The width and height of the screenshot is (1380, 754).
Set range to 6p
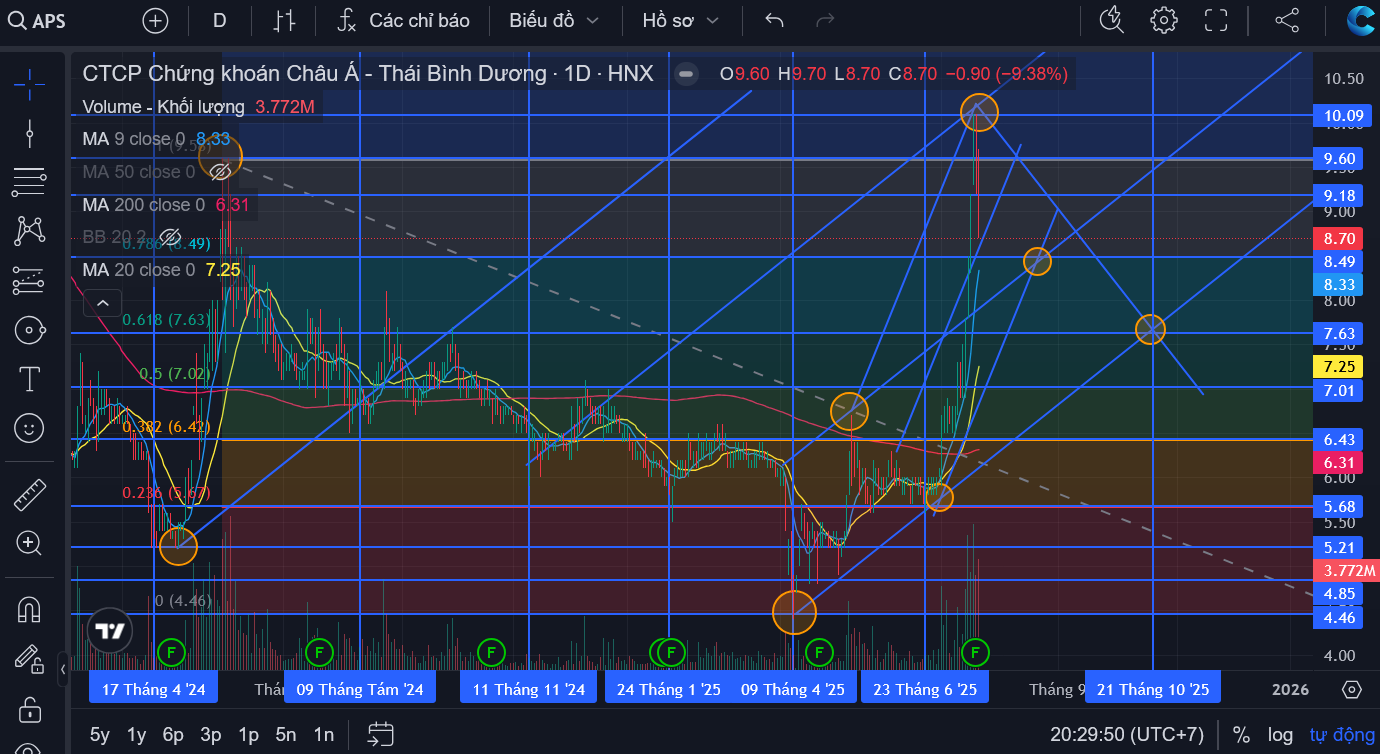173,735
